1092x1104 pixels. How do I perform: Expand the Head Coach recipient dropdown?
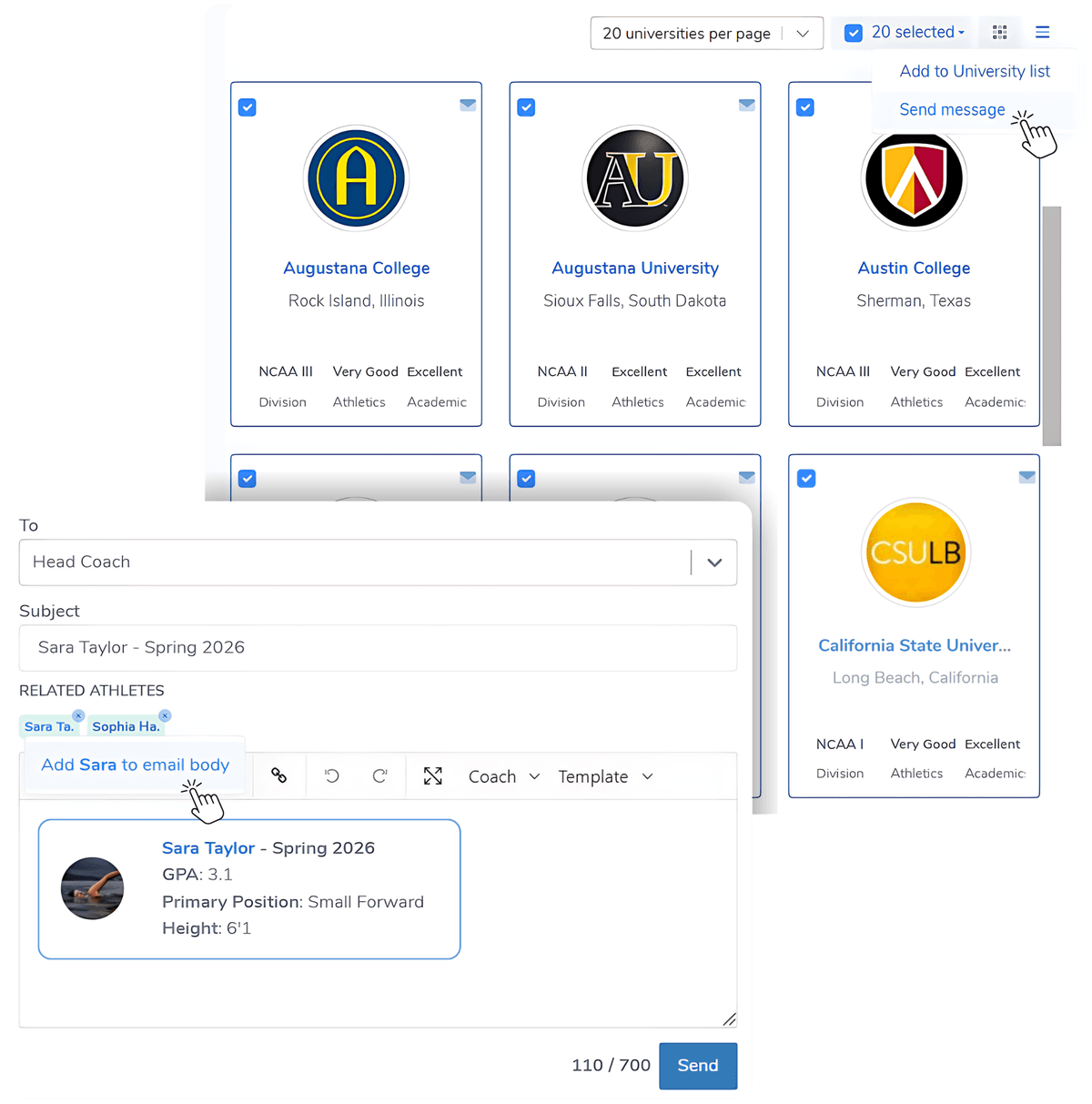pos(714,562)
